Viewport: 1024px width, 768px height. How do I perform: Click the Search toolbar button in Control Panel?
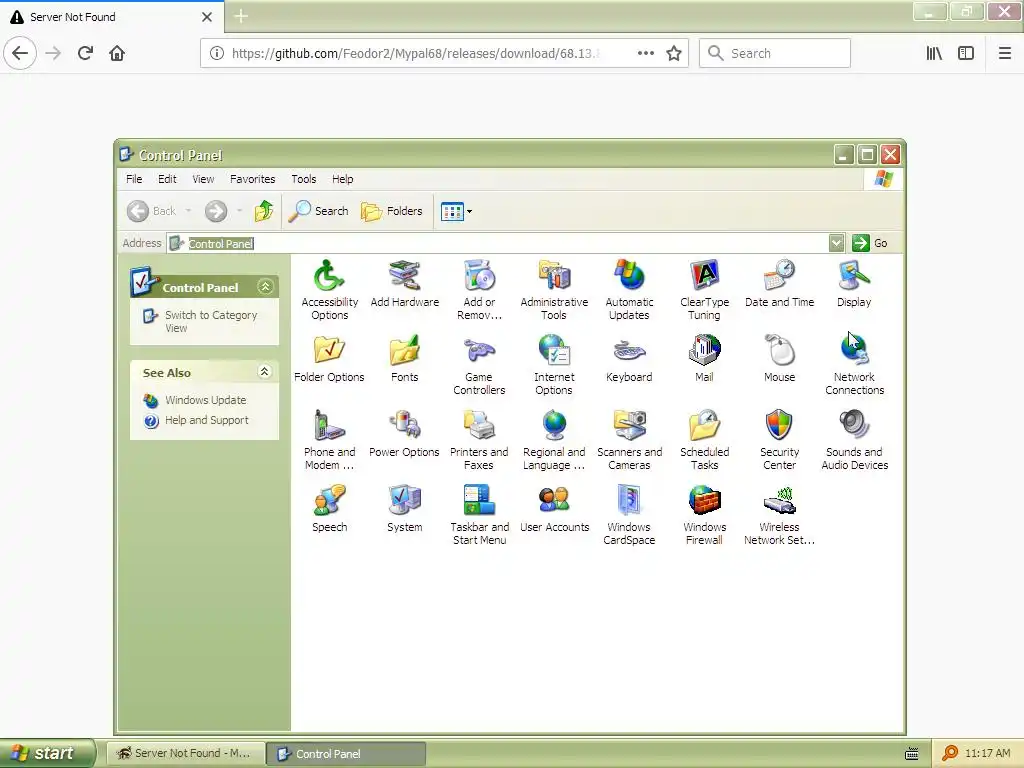pos(319,211)
